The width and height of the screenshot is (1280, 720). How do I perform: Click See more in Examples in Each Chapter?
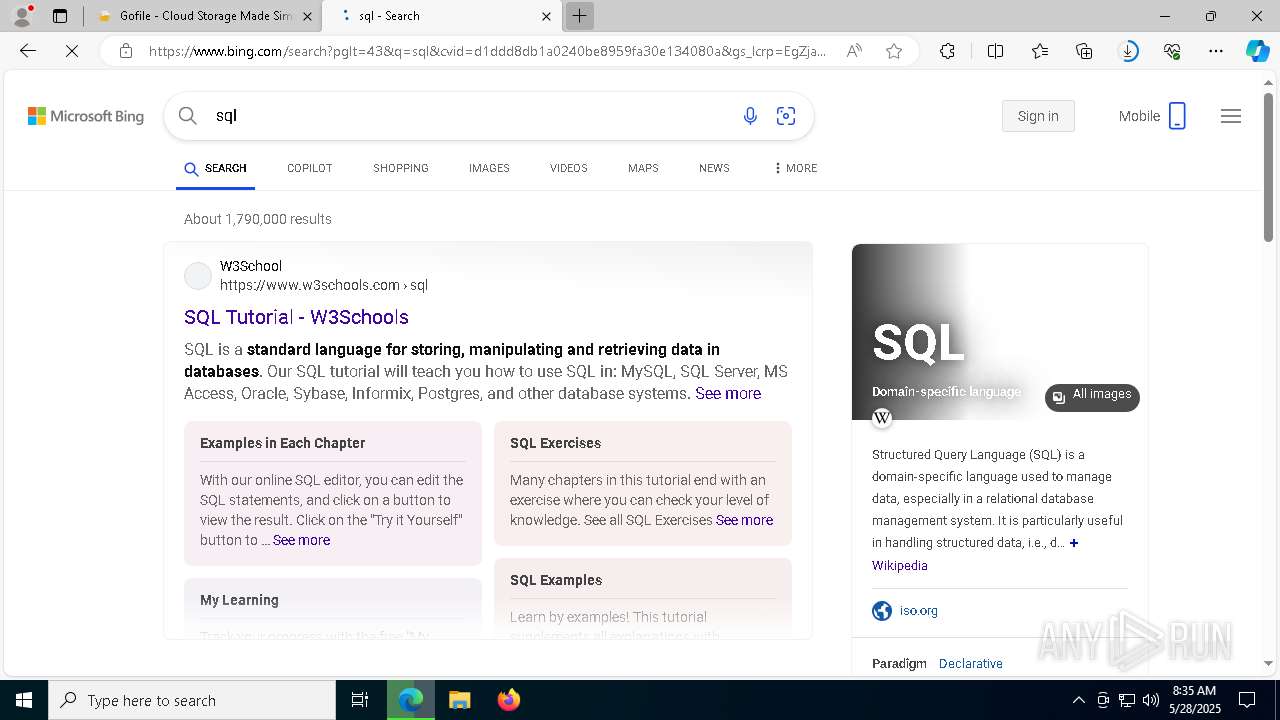click(x=301, y=540)
